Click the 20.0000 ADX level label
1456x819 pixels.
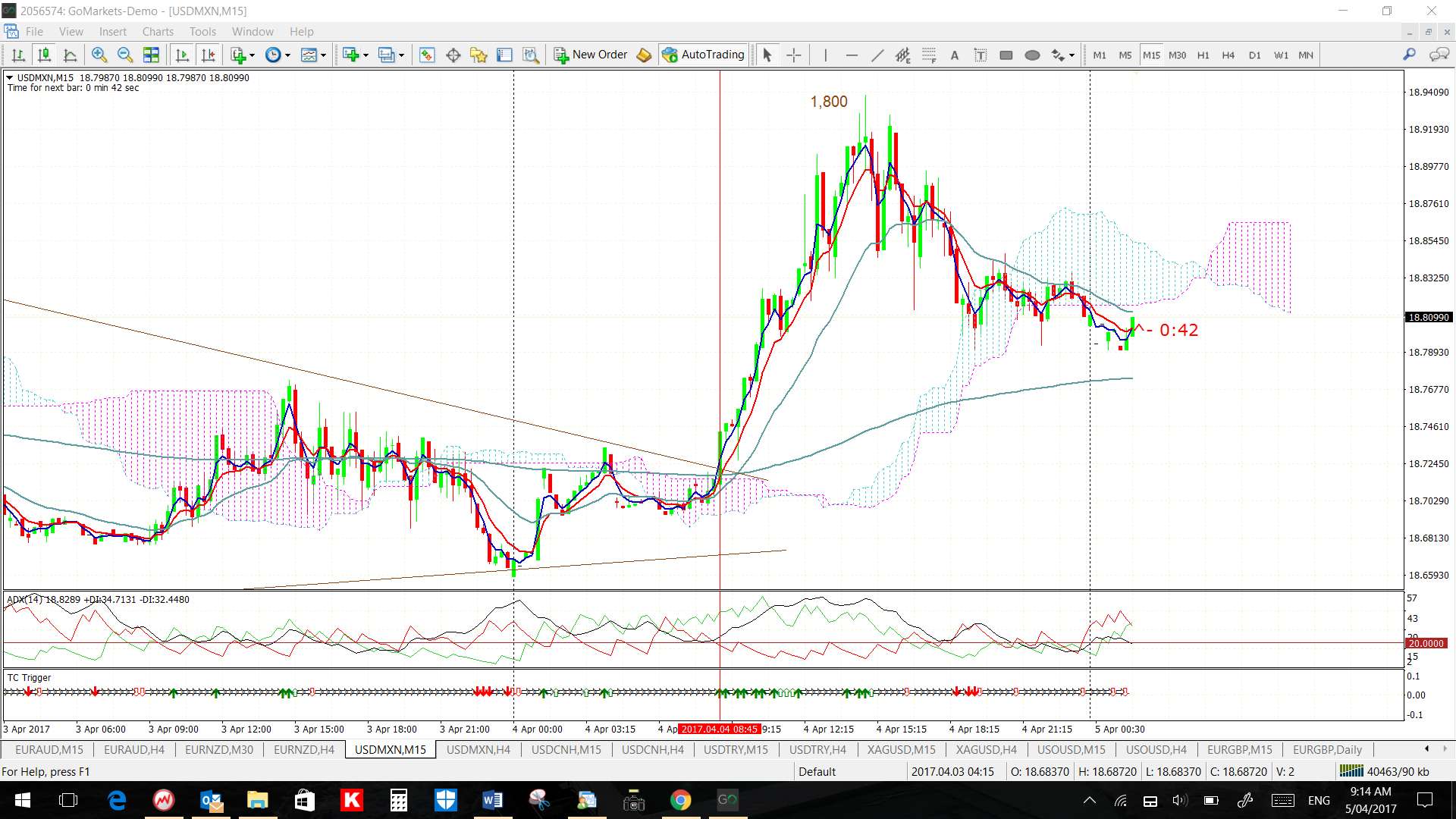coord(1426,643)
